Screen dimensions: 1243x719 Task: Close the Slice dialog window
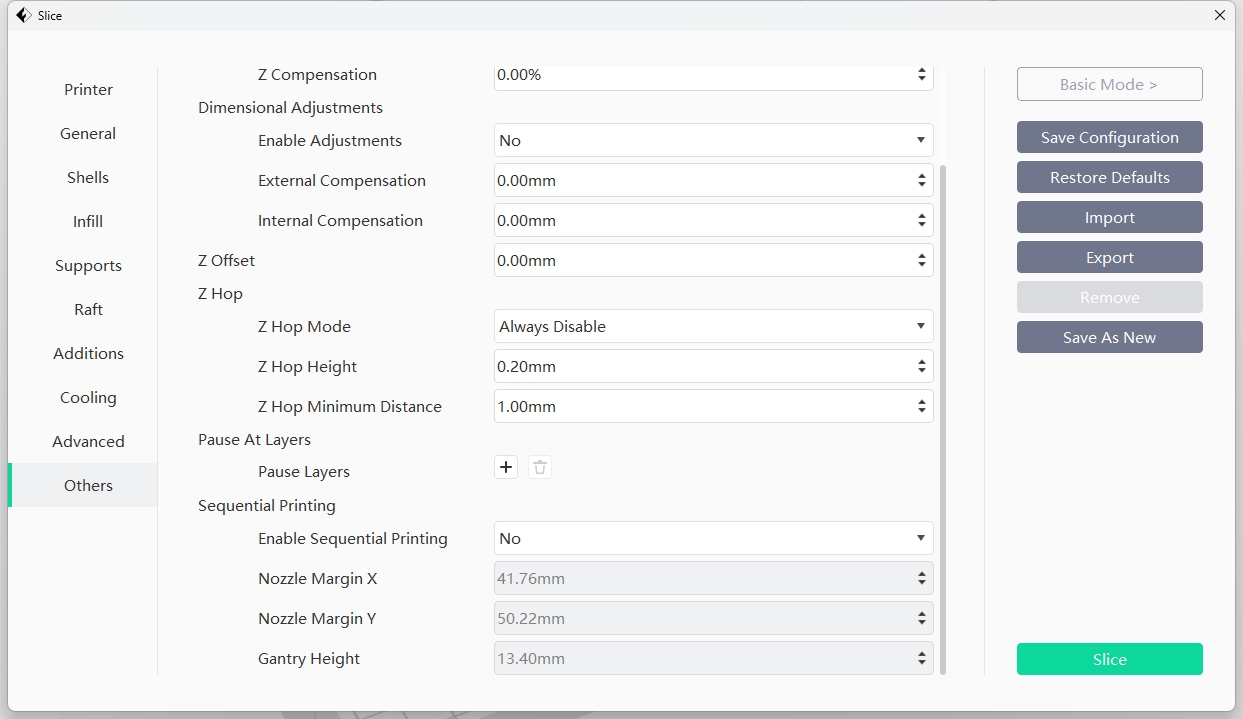click(1219, 15)
